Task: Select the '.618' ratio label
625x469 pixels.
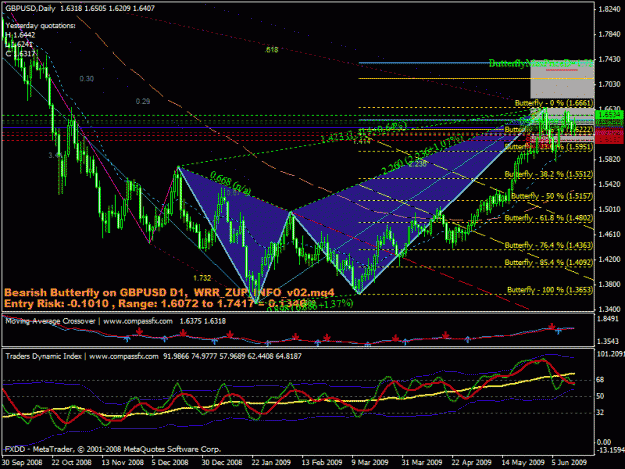Action: point(271,50)
